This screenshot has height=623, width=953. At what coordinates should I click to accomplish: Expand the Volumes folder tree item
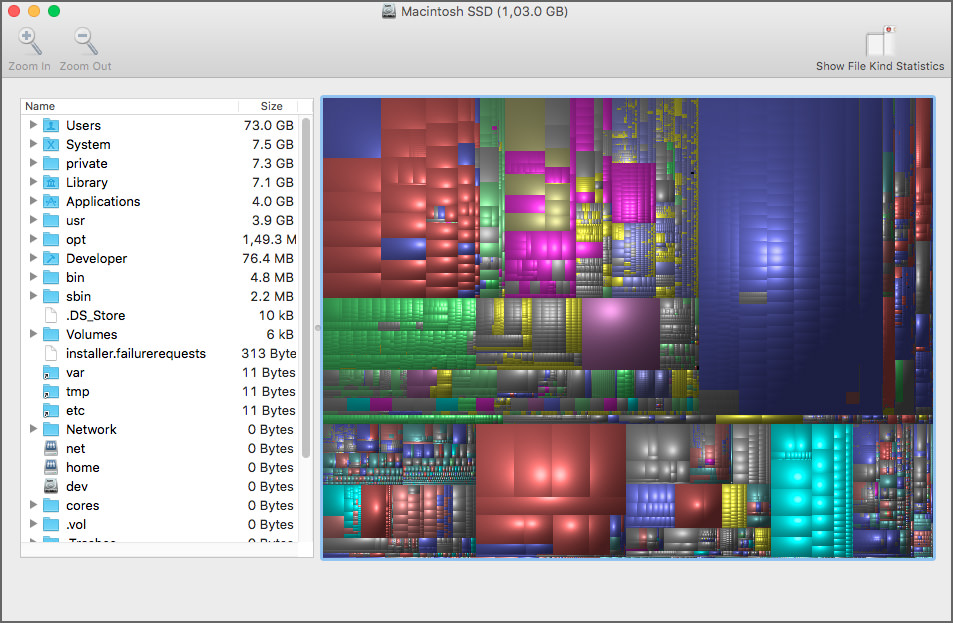click(33, 334)
